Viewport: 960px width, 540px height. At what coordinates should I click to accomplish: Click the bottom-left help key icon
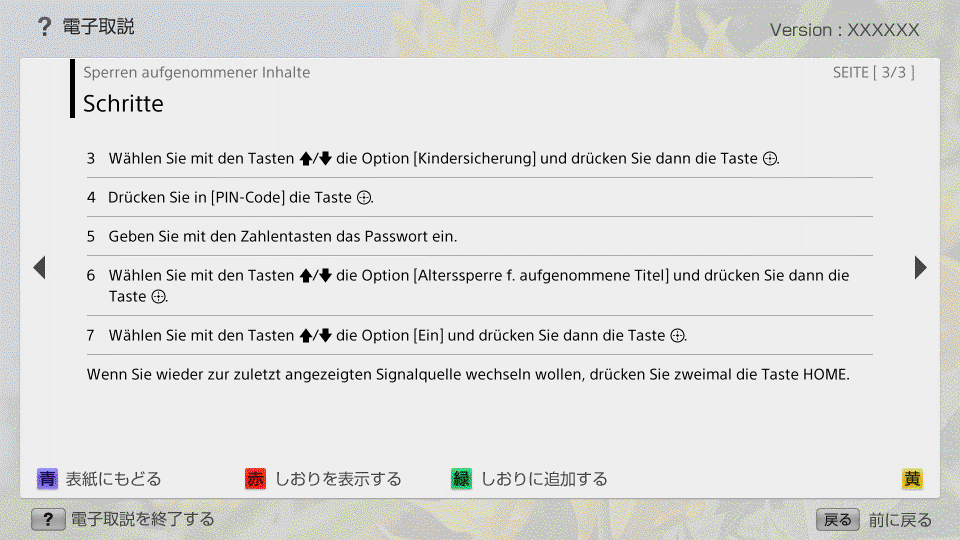(x=48, y=519)
